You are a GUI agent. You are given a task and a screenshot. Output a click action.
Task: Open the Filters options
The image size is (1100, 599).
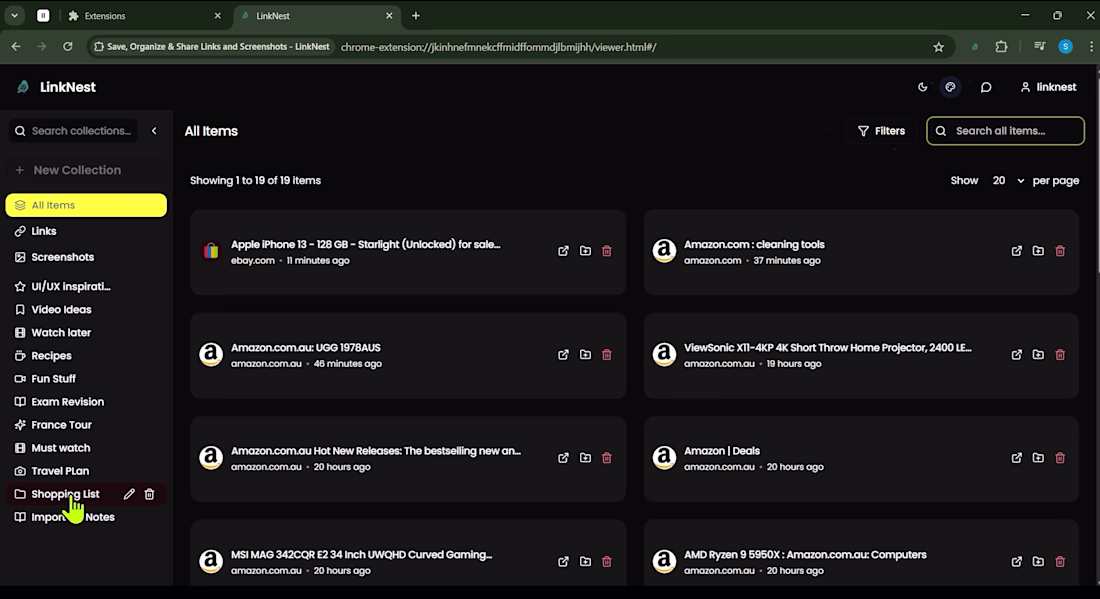pos(881,131)
